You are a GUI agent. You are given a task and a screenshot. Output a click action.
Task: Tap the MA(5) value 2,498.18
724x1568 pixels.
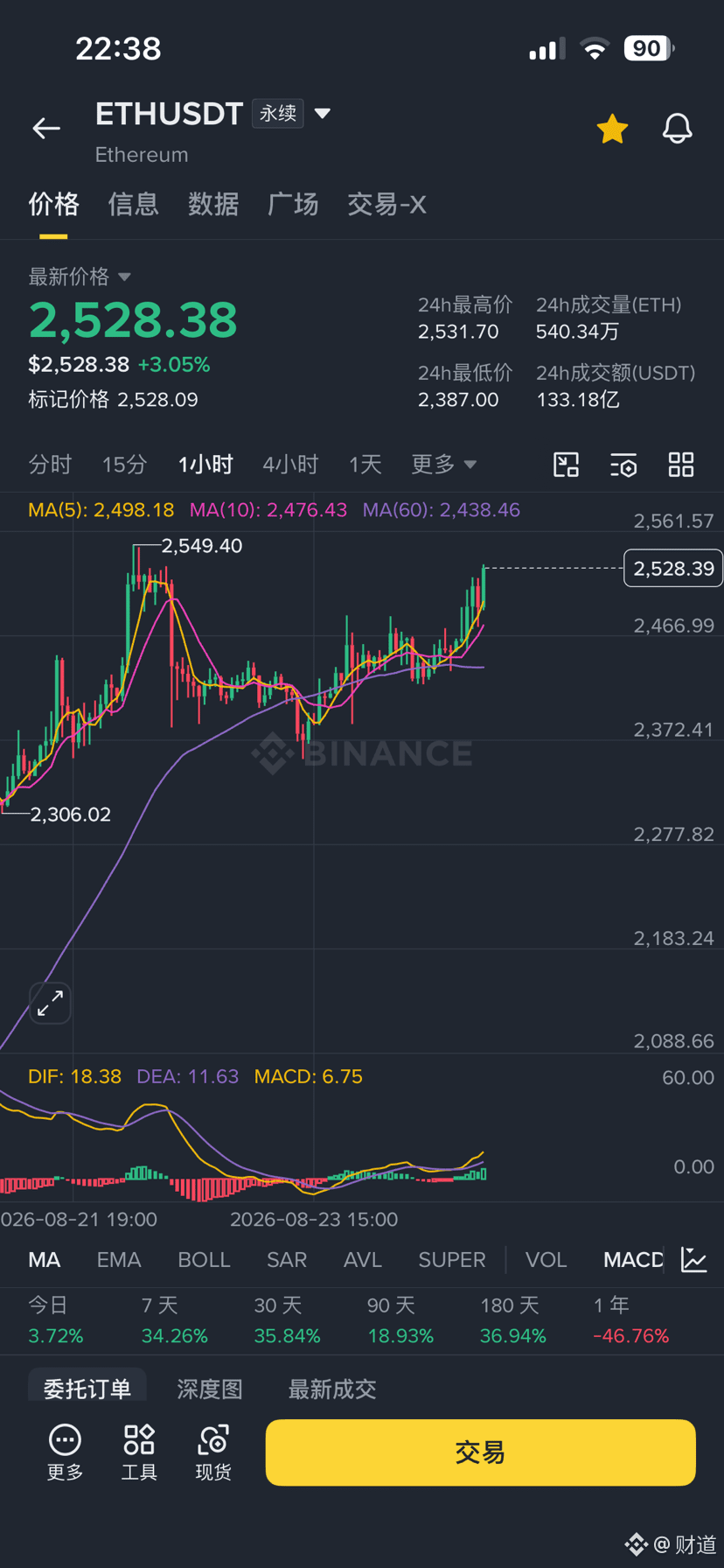[101, 509]
